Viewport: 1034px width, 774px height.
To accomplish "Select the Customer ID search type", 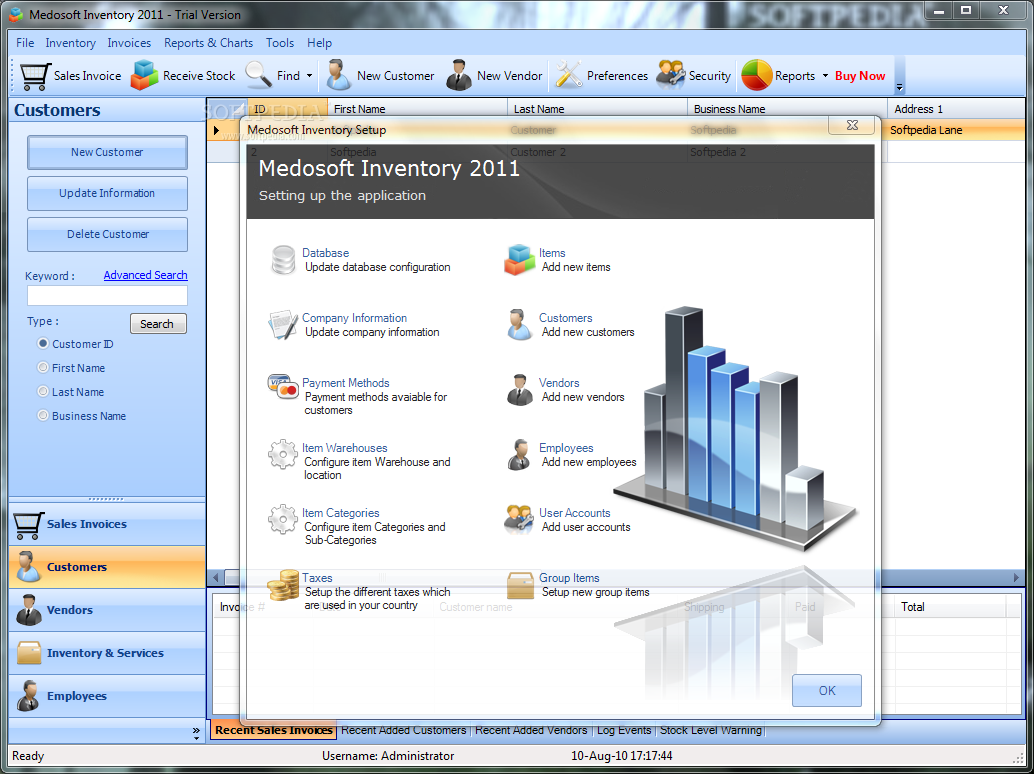I will [43, 343].
